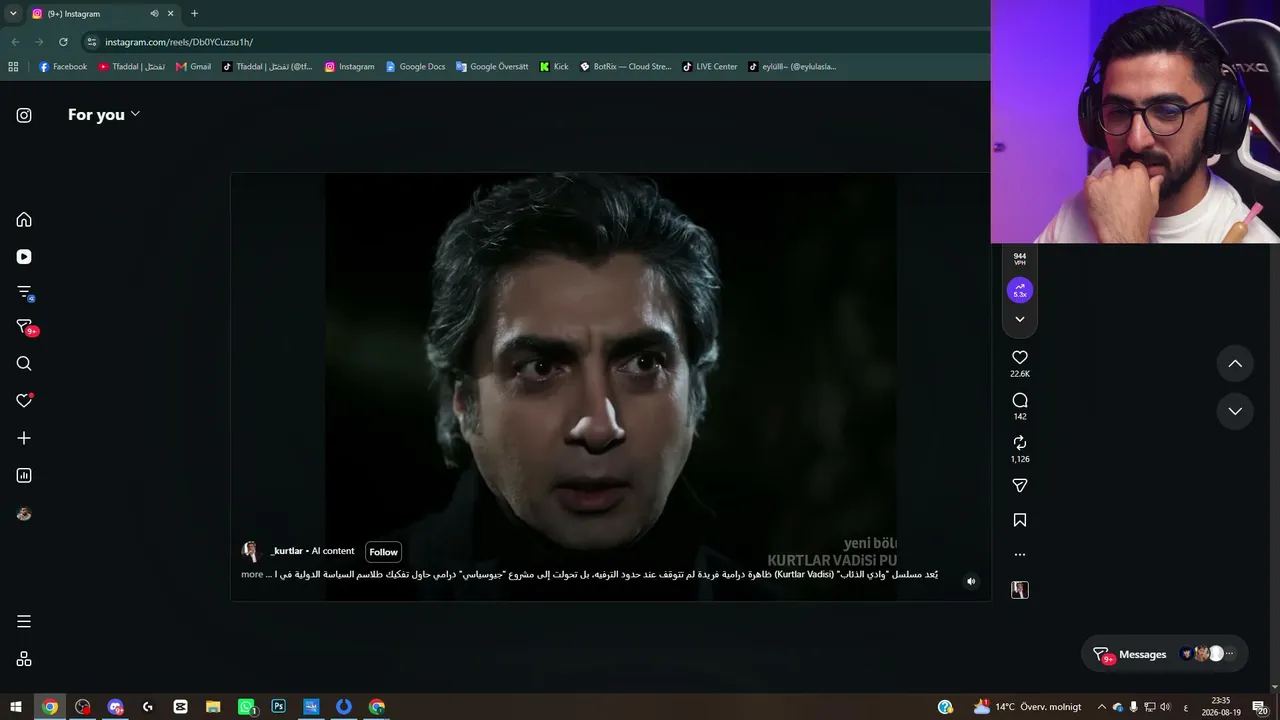Open comments on the reel
The width and height of the screenshot is (1280, 720).
tap(1020, 400)
